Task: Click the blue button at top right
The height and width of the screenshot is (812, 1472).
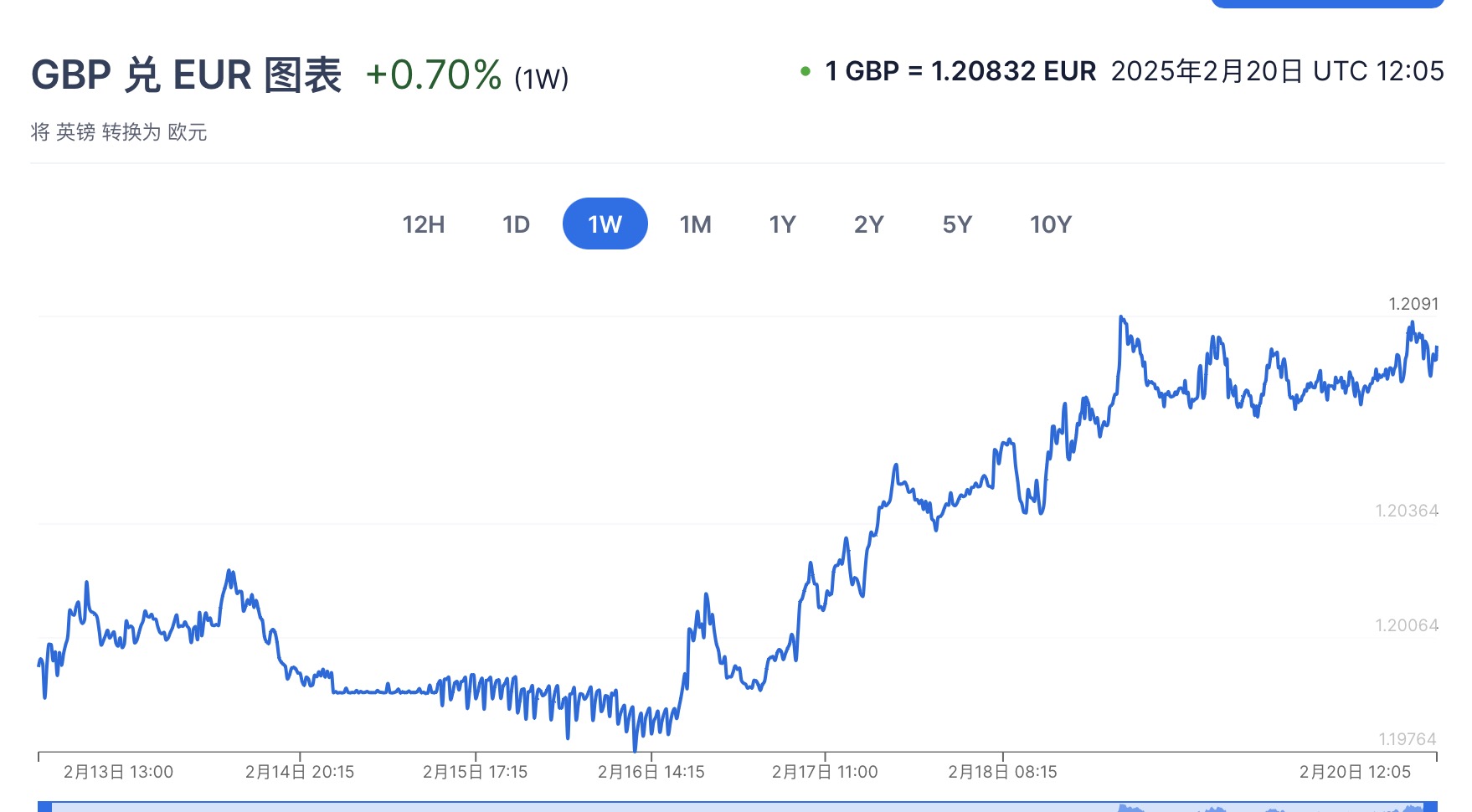Action: tap(1327, 3)
